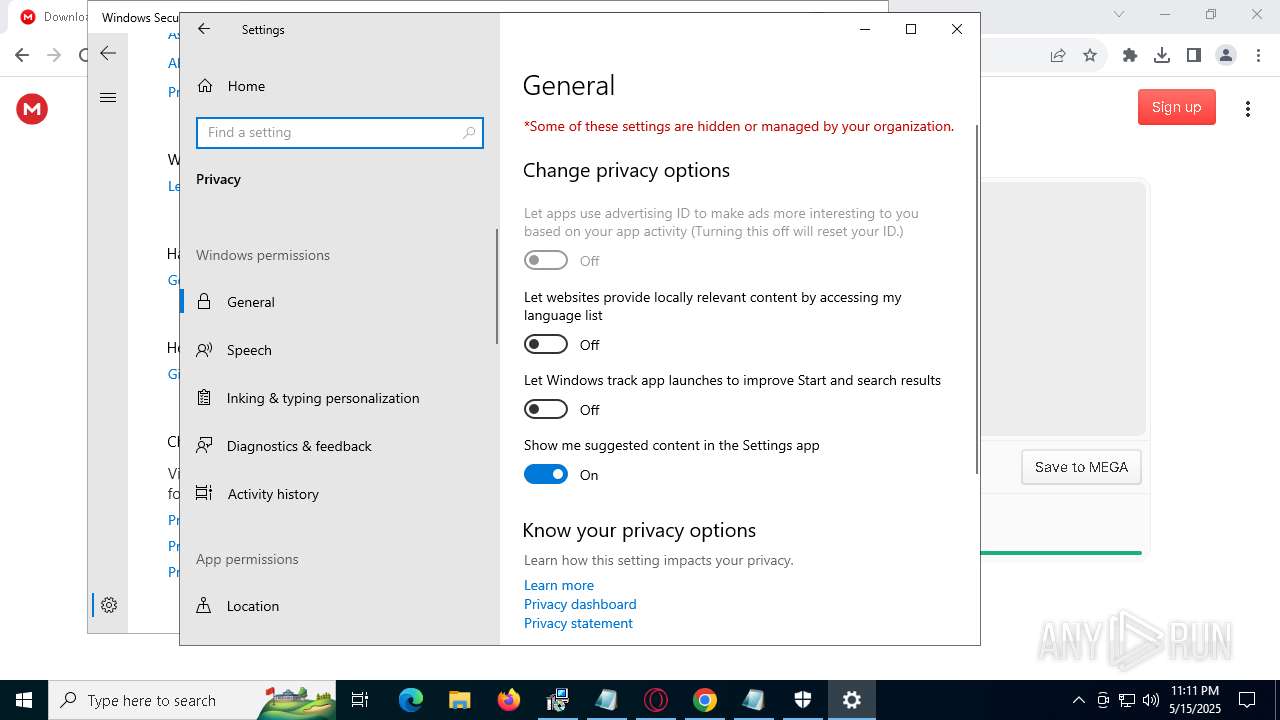The height and width of the screenshot is (720, 1280).
Task: Switch to Windows Security taskbar icon
Action: (x=803, y=700)
